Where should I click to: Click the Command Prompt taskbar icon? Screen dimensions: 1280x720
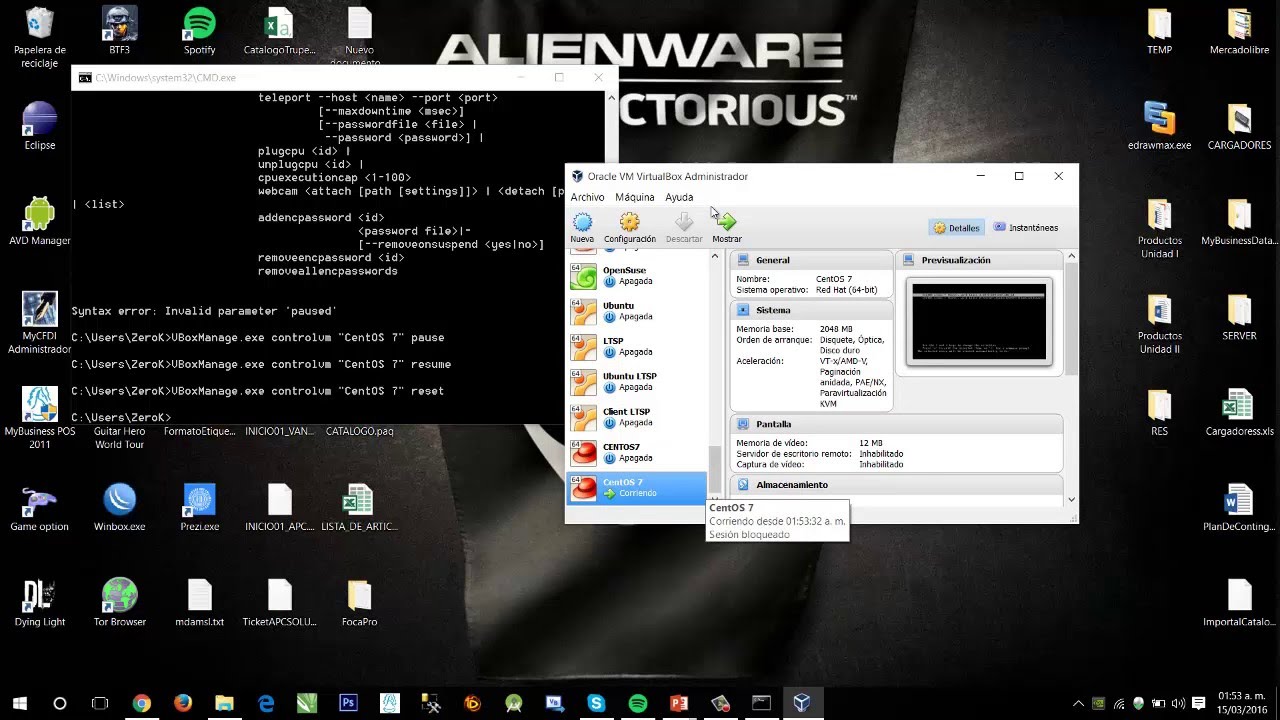761,704
